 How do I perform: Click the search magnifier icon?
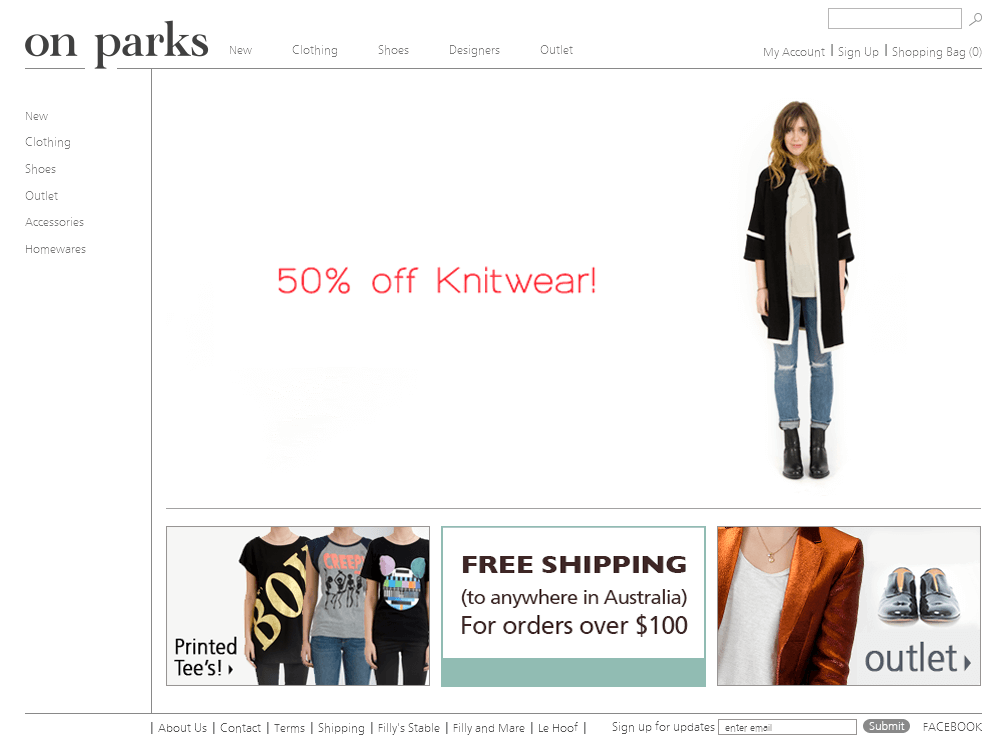(x=975, y=19)
